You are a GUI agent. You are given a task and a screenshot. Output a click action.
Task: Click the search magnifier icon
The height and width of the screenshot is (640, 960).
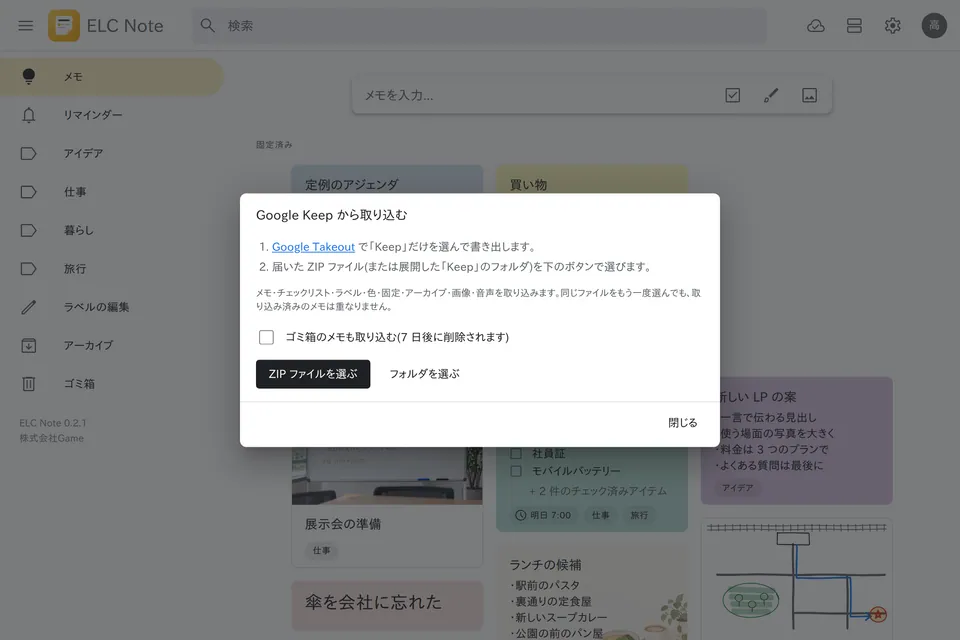[208, 26]
